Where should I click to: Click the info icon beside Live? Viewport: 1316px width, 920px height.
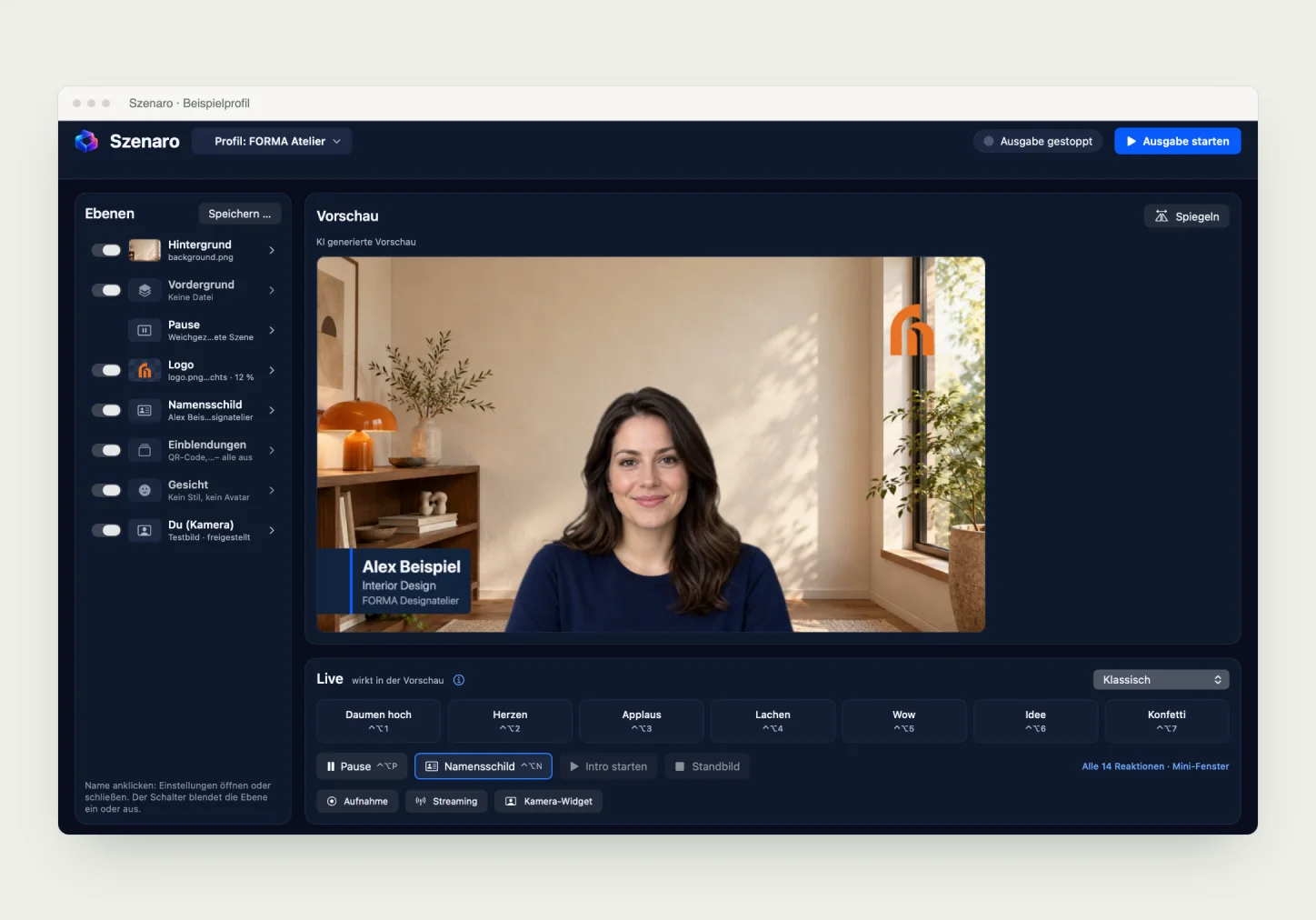point(459,680)
